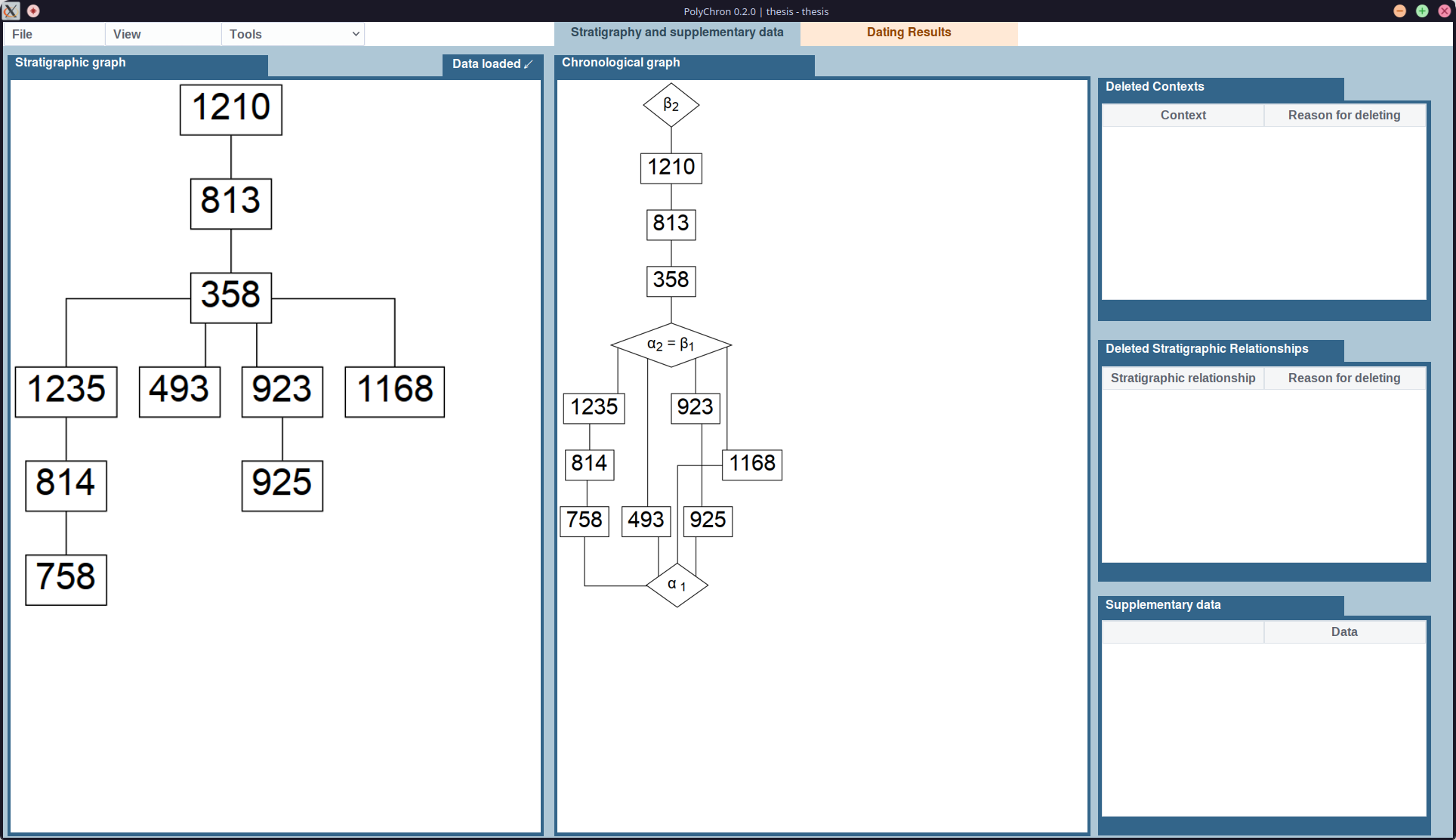Minimize the PolyChron window
The width and height of the screenshot is (1456, 840).
click(x=1399, y=11)
